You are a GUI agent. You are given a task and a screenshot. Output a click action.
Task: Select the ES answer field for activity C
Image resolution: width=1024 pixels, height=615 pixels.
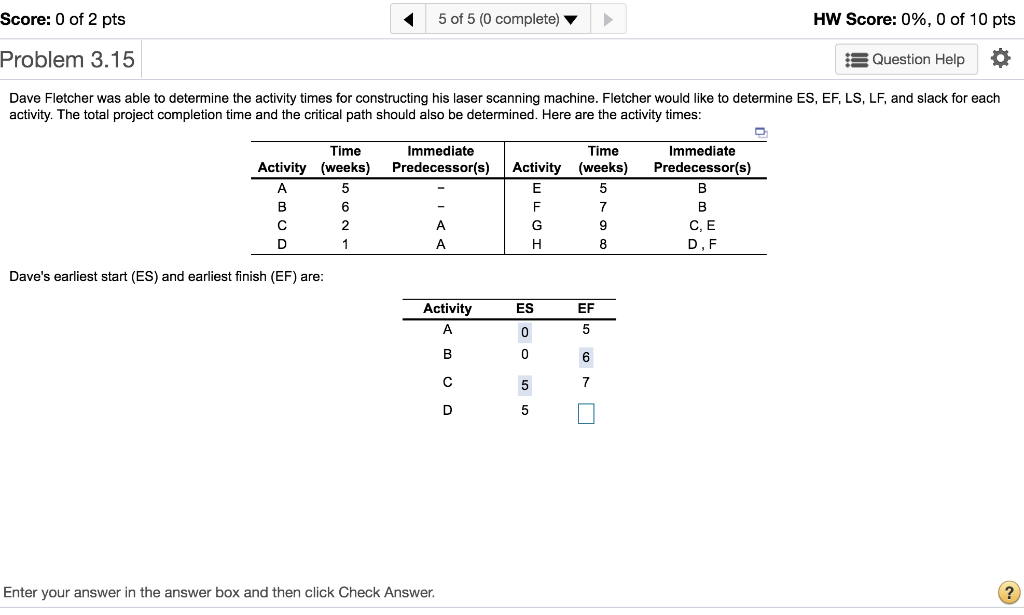[x=524, y=385]
